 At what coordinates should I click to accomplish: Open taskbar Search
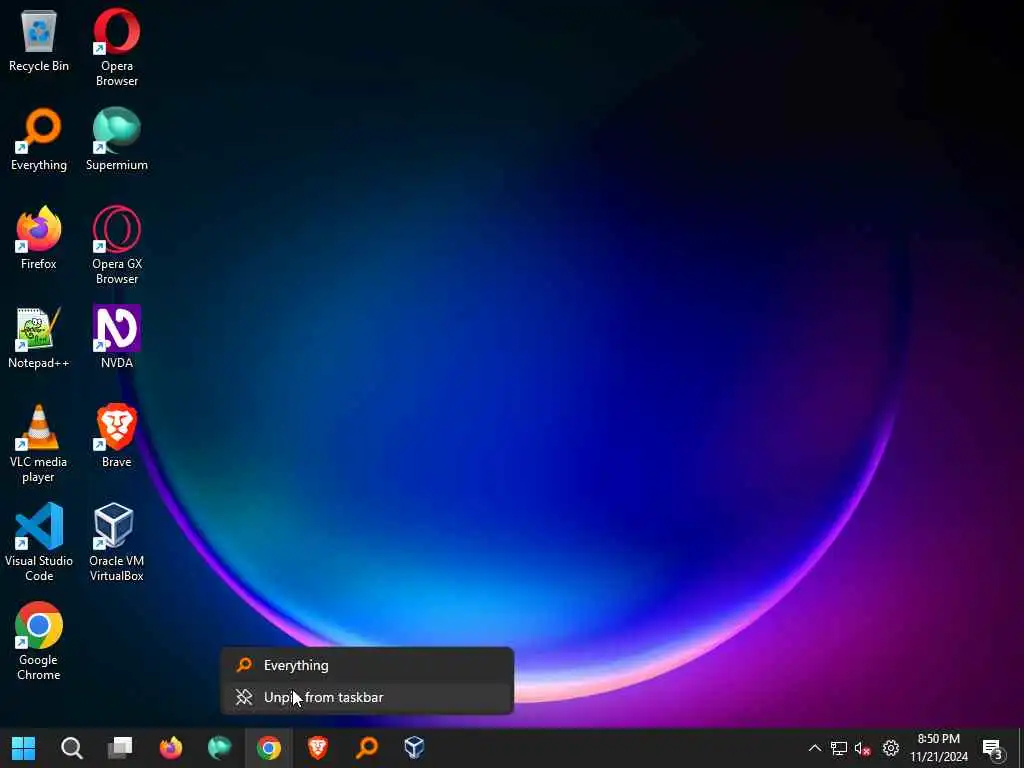click(72, 748)
